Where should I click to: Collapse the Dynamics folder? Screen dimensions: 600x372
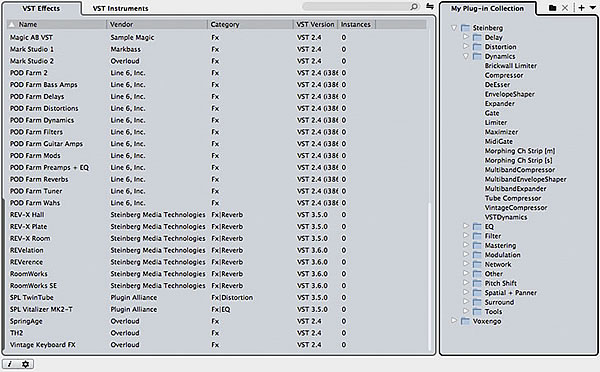466,56
